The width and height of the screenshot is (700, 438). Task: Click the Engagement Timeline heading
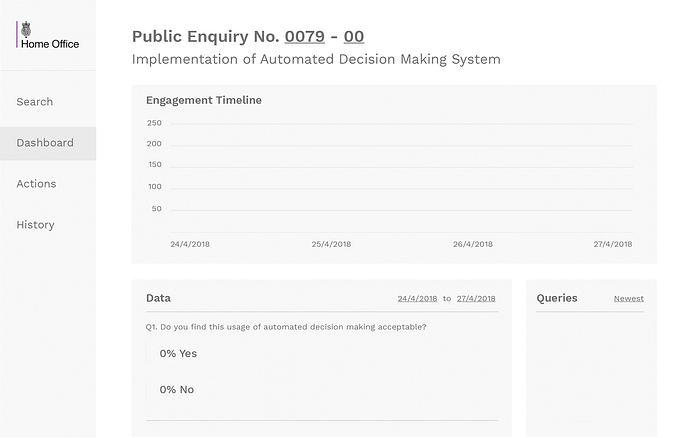tap(204, 100)
